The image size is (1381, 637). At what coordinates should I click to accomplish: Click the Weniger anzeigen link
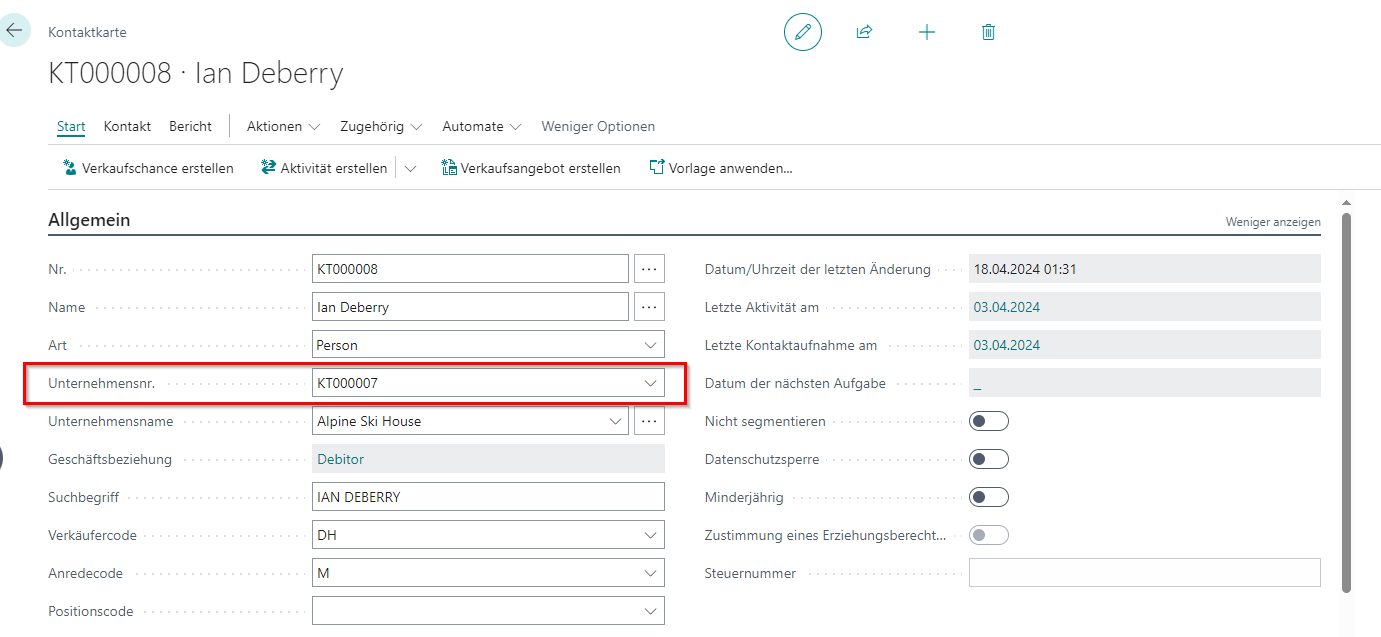coord(1273,222)
